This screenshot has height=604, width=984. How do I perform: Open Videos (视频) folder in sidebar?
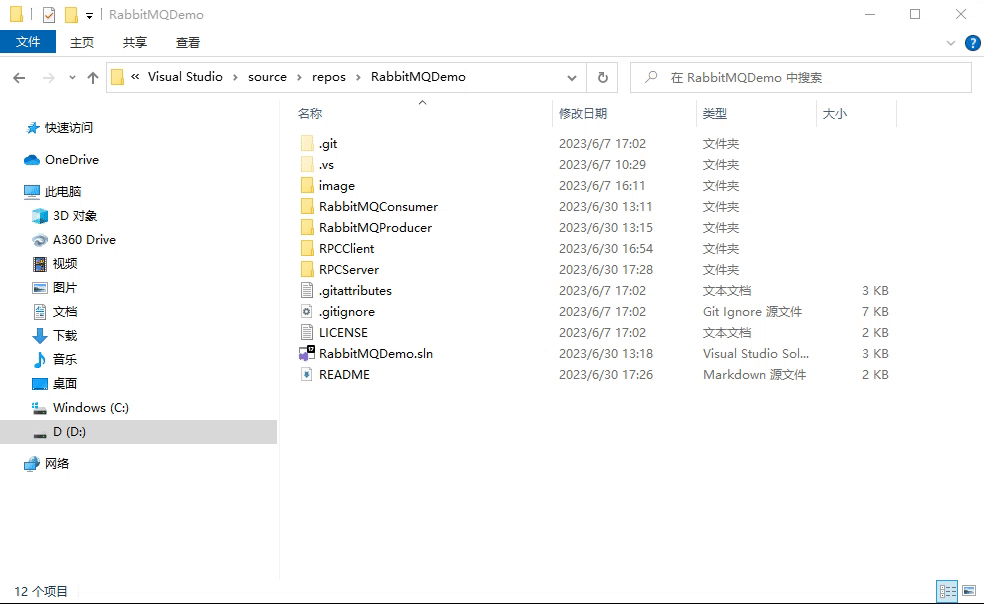tap(55, 264)
